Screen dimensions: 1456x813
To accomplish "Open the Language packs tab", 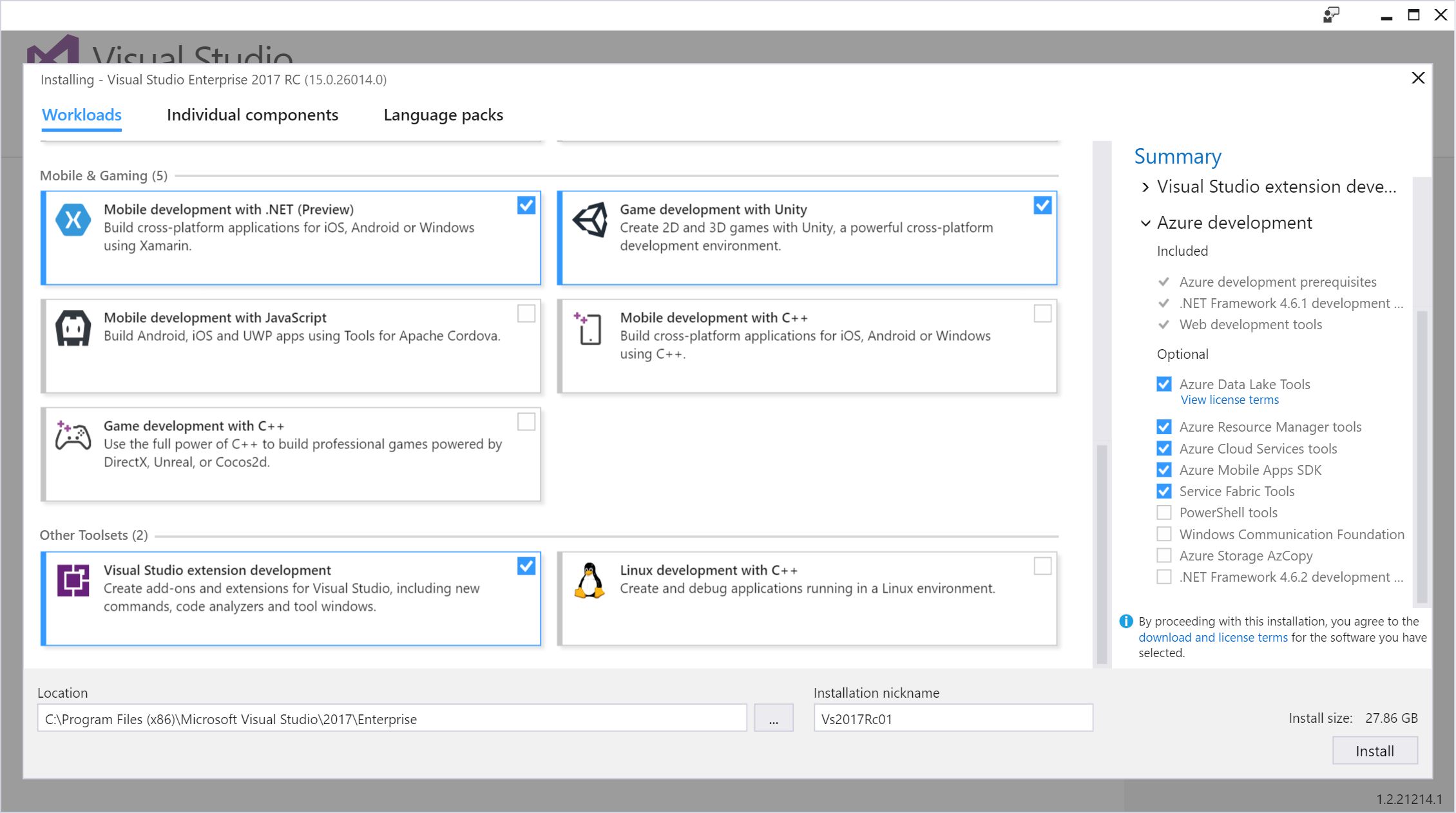I will click(x=443, y=115).
